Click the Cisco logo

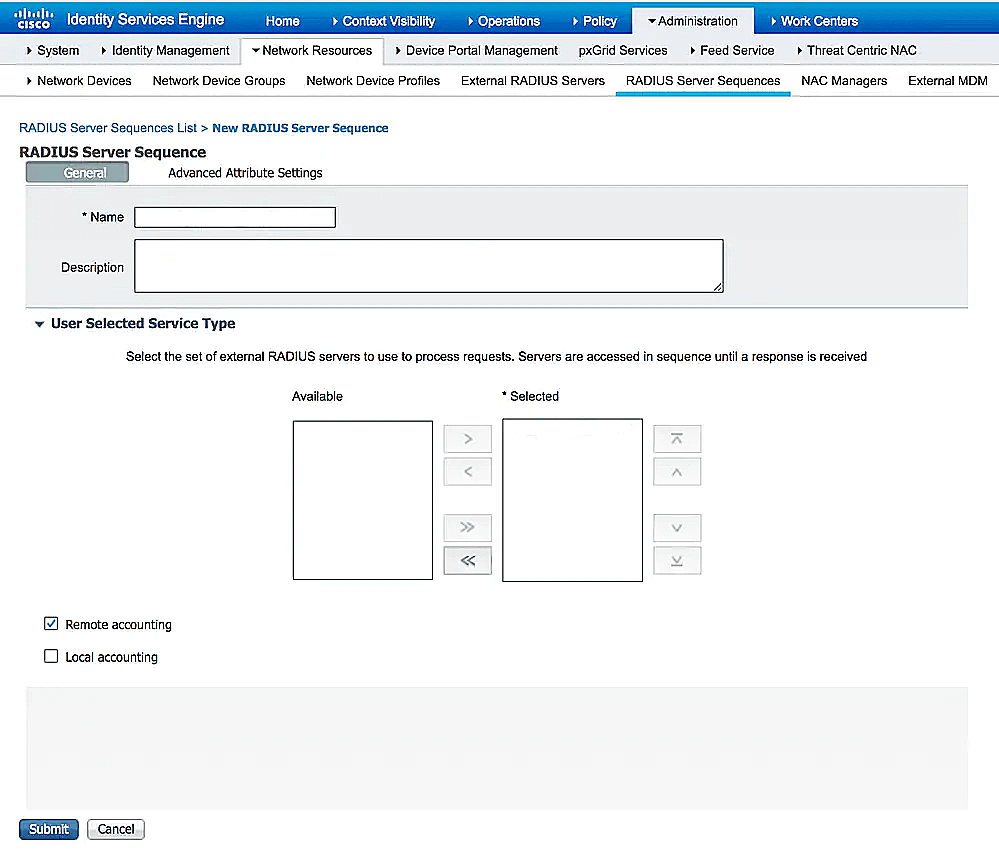tap(34, 19)
